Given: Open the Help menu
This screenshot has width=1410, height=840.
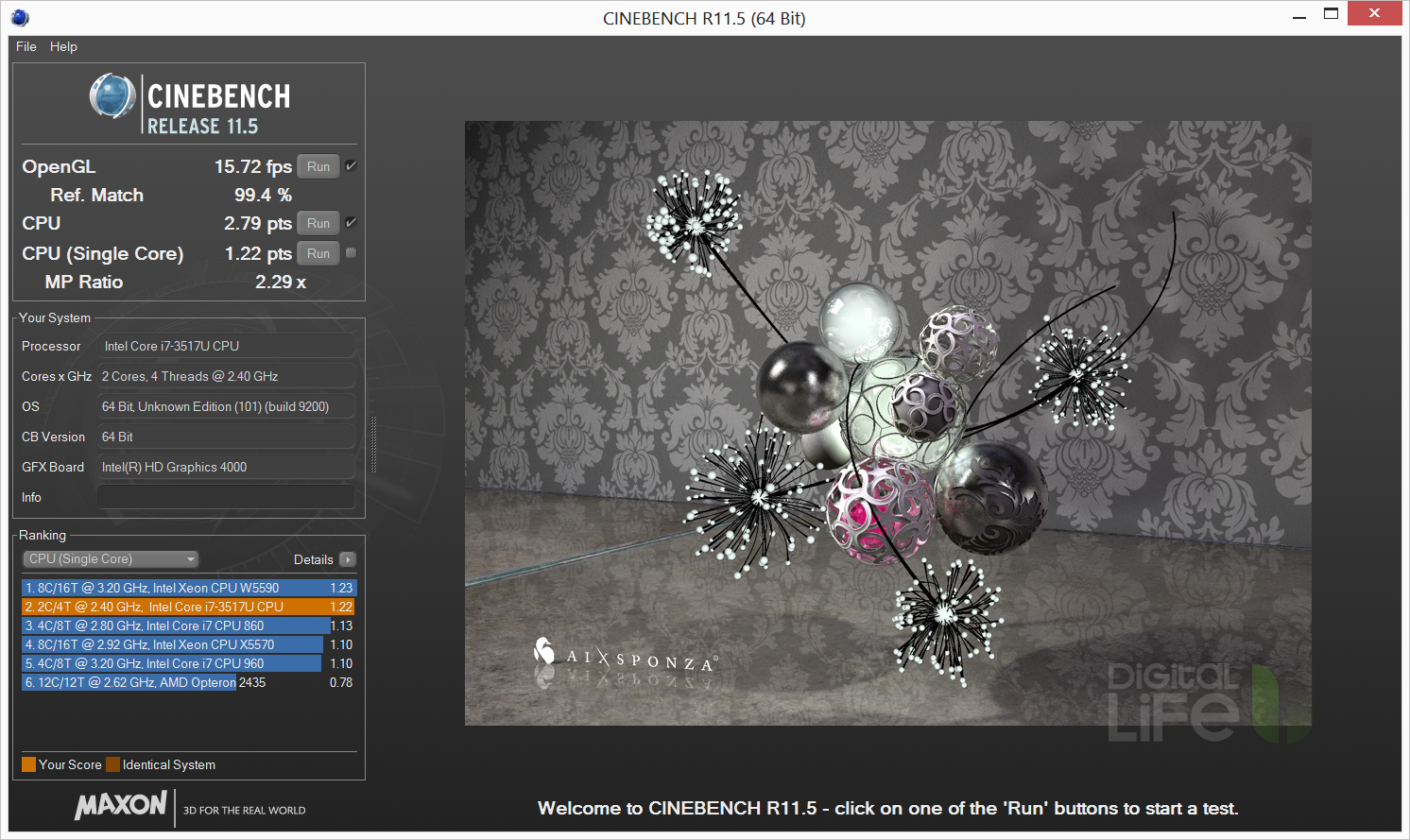Looking at the screenshot, I should pyautogui.click(x=63, y=46).
